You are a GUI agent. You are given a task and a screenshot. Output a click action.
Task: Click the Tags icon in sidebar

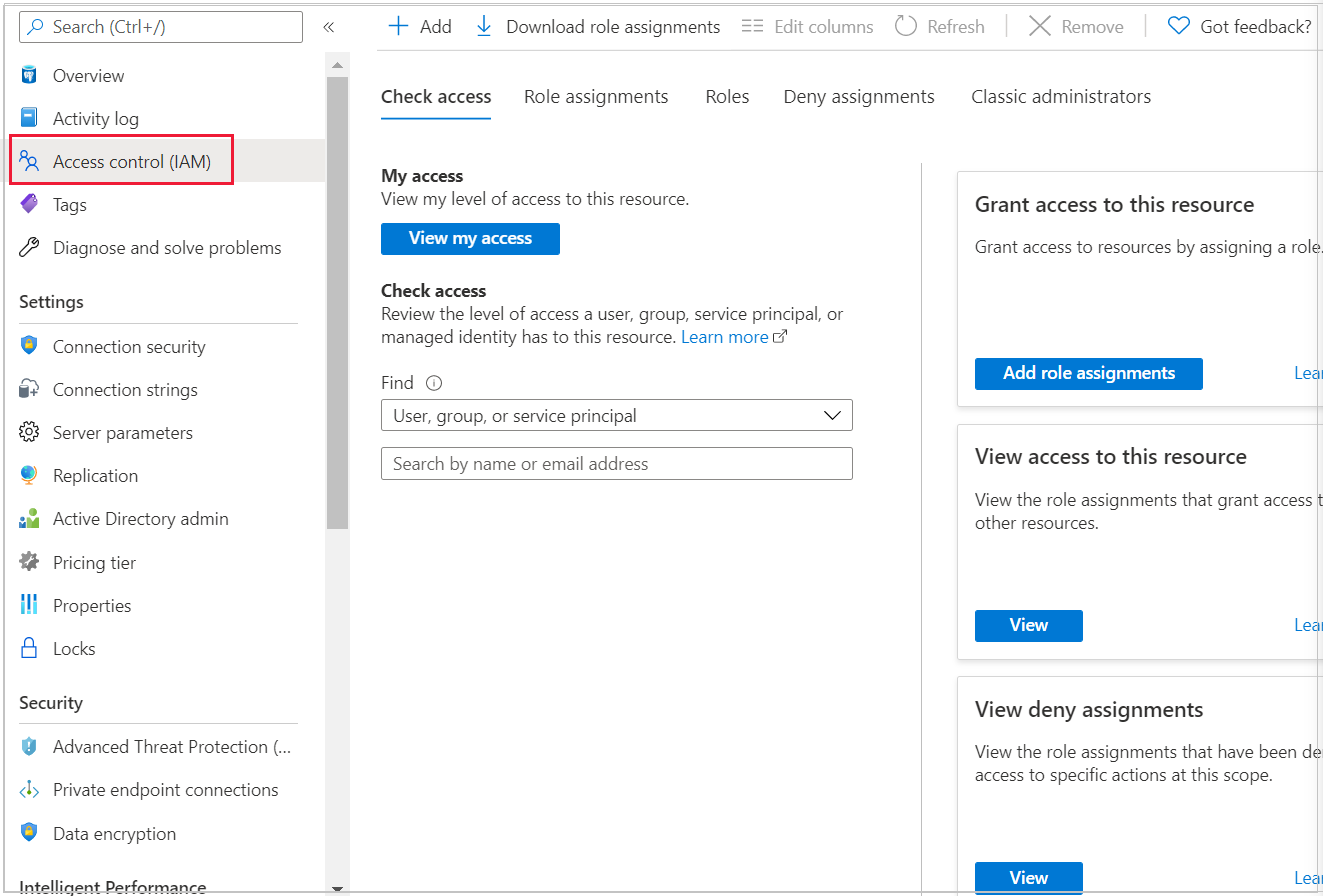(x=29, y=205)
